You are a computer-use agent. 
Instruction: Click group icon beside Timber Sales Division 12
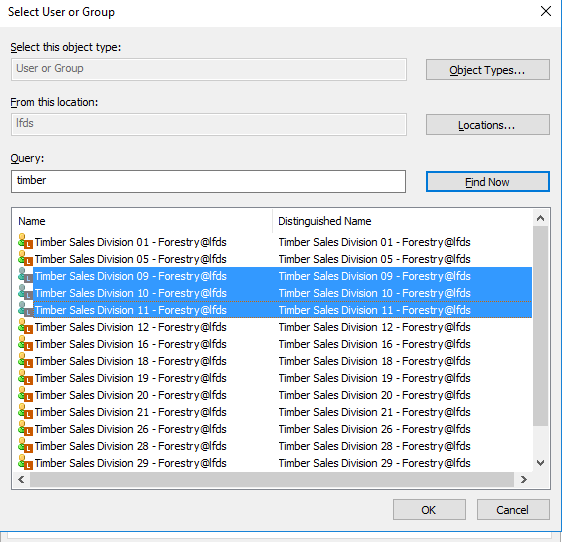[x=25, y=327]
